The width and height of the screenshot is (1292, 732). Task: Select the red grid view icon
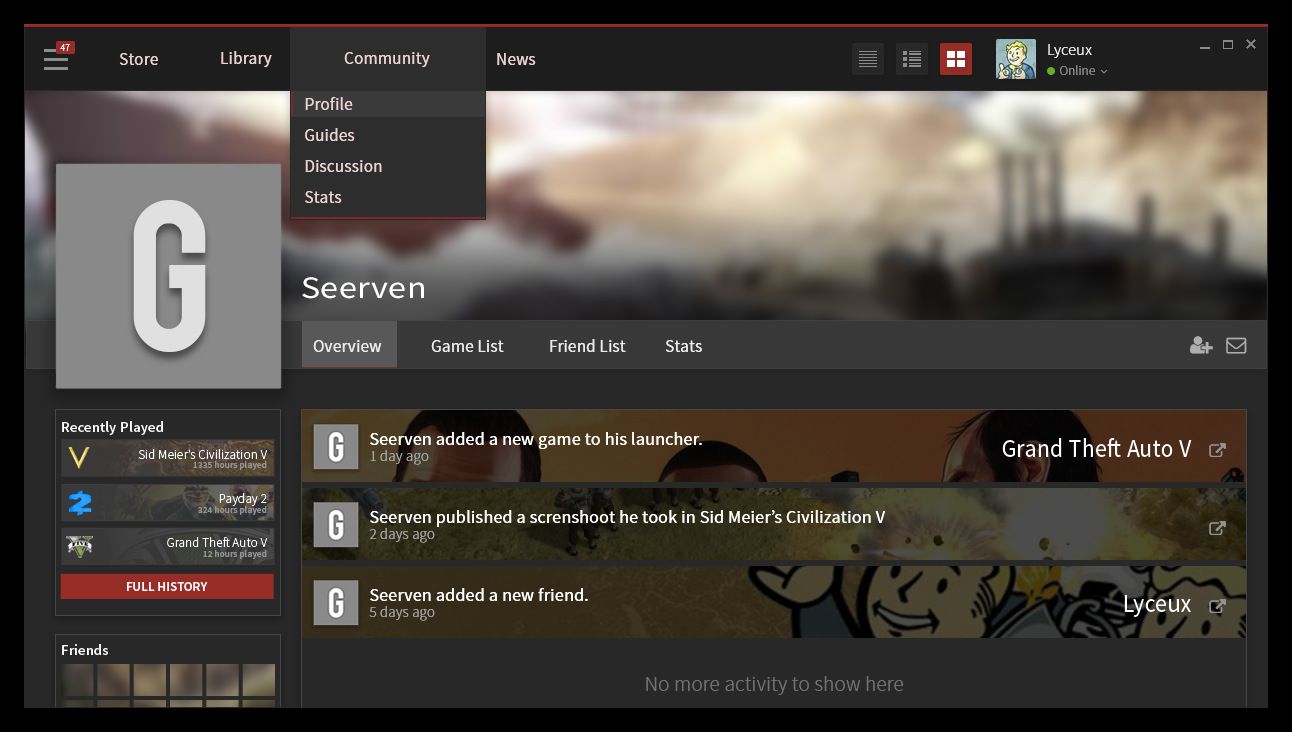click(956, 59)
